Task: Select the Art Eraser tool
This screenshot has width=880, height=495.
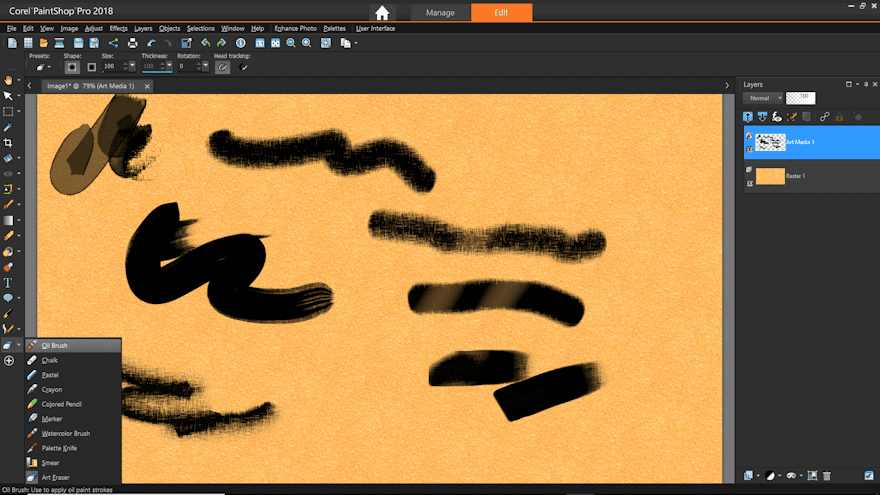Action: point(55,477)
